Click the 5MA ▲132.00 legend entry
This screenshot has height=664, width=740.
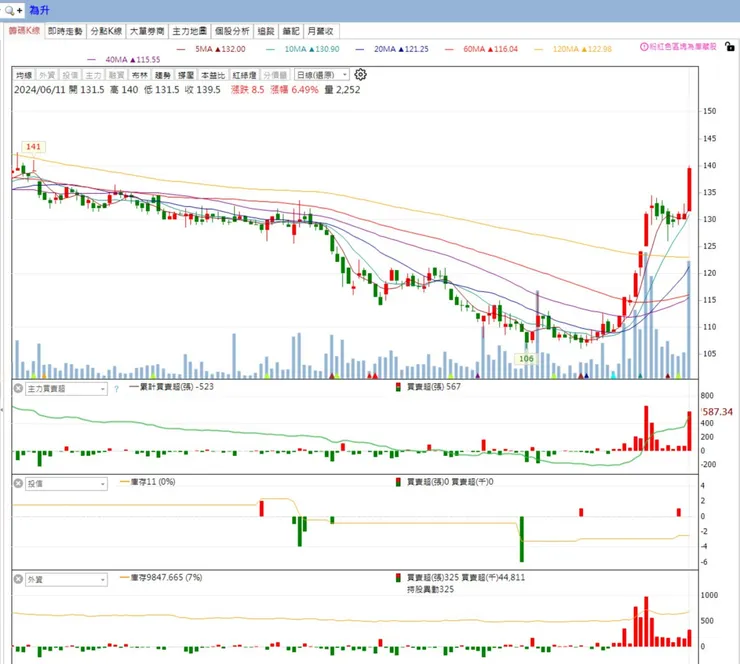tap(211, 49)
